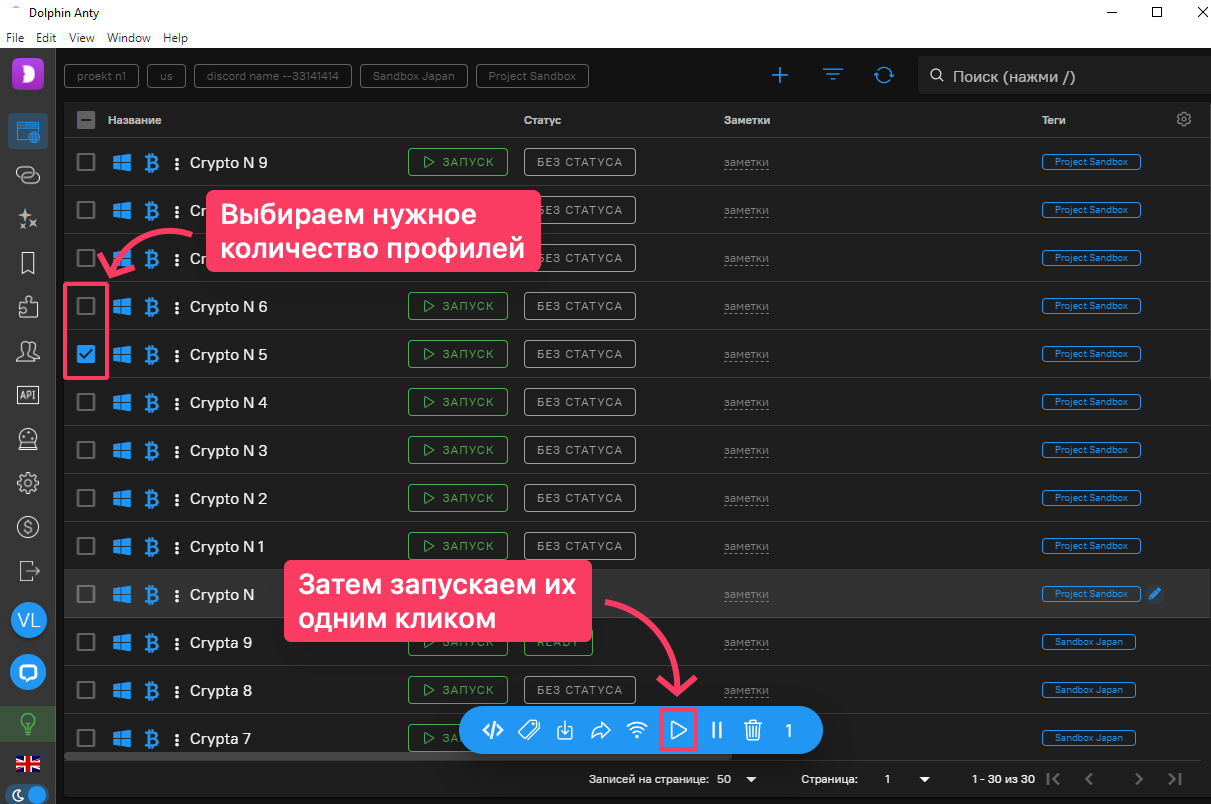Uncheck the Crypto N 5 checkbox
This screenshot has height=804, width=1211.
tap(85, 354)
